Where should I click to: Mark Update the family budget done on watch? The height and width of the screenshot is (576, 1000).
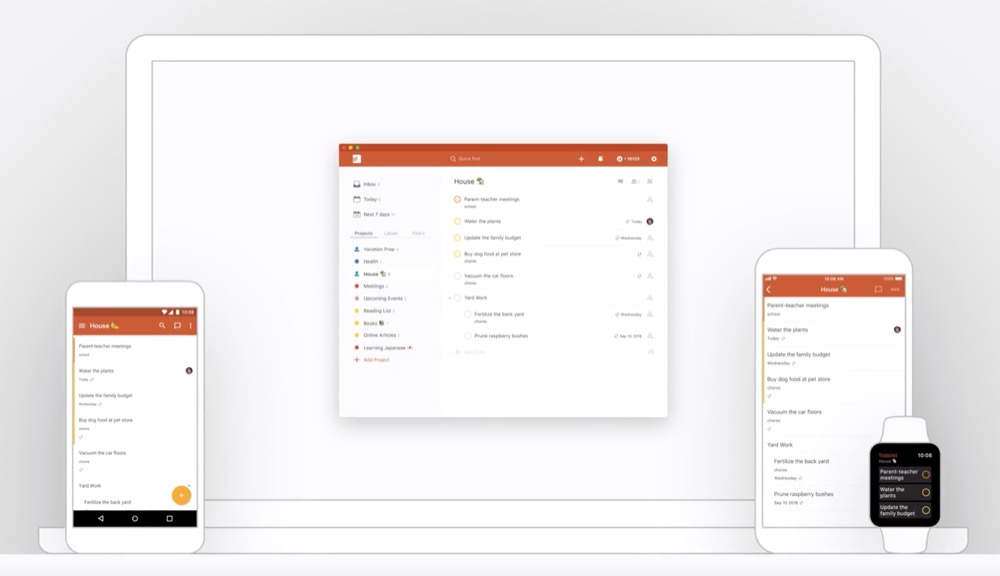(926, 510)
